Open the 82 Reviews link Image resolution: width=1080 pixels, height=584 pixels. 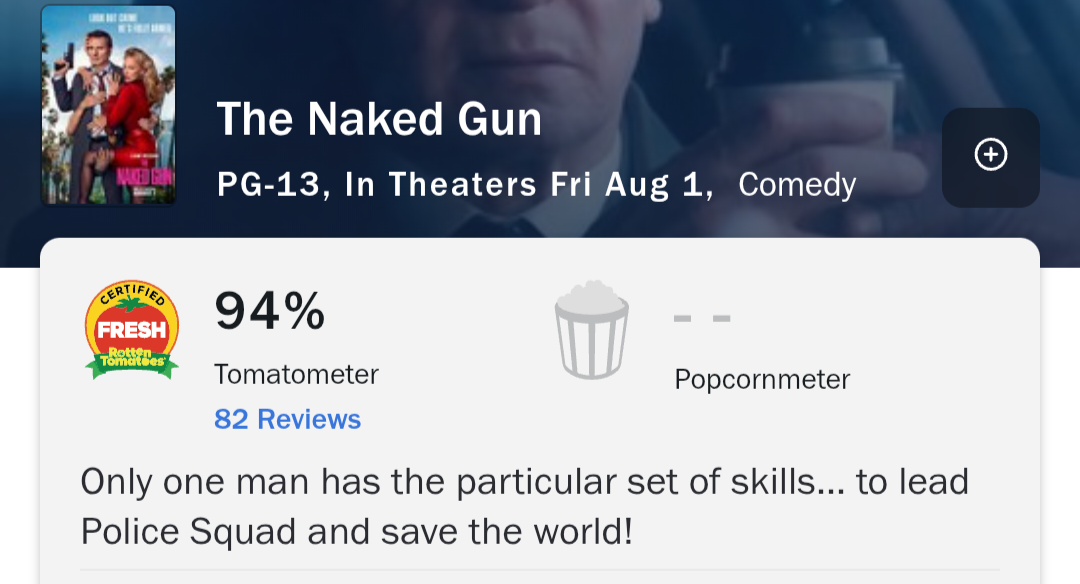(x=287, y=419)
